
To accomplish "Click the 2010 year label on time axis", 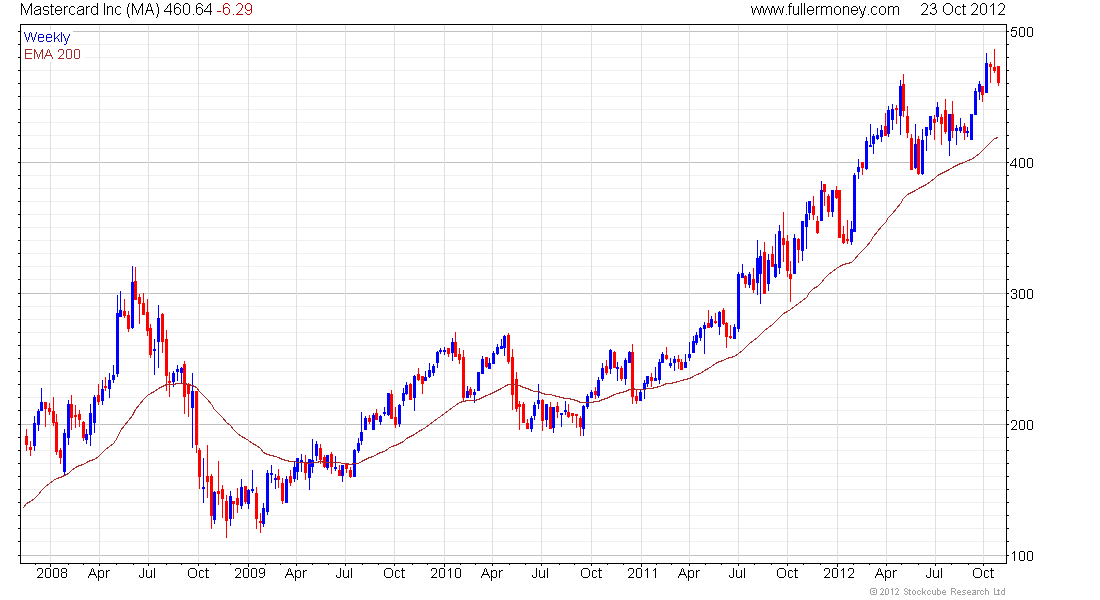I will tap(446, 573).
